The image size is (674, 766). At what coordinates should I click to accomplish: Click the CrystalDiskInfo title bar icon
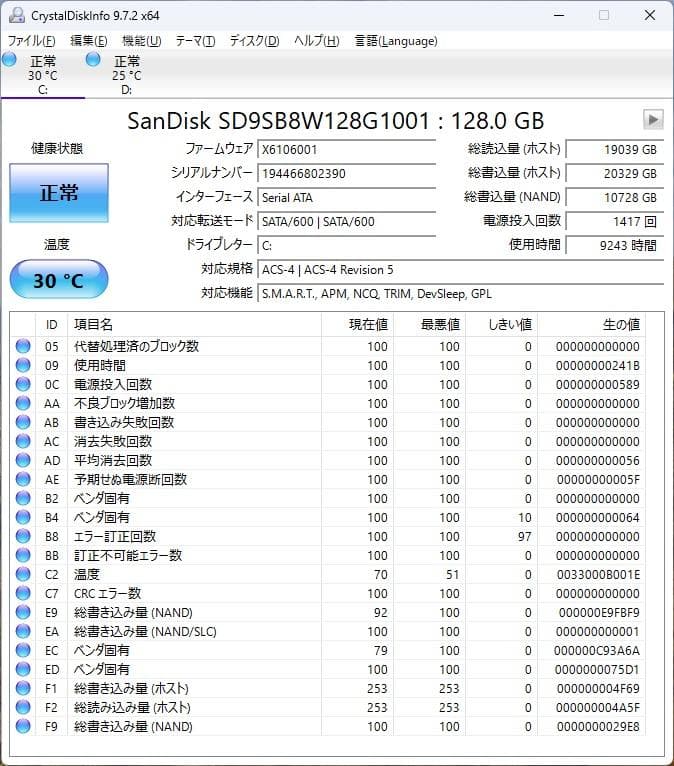pos(17,15)
